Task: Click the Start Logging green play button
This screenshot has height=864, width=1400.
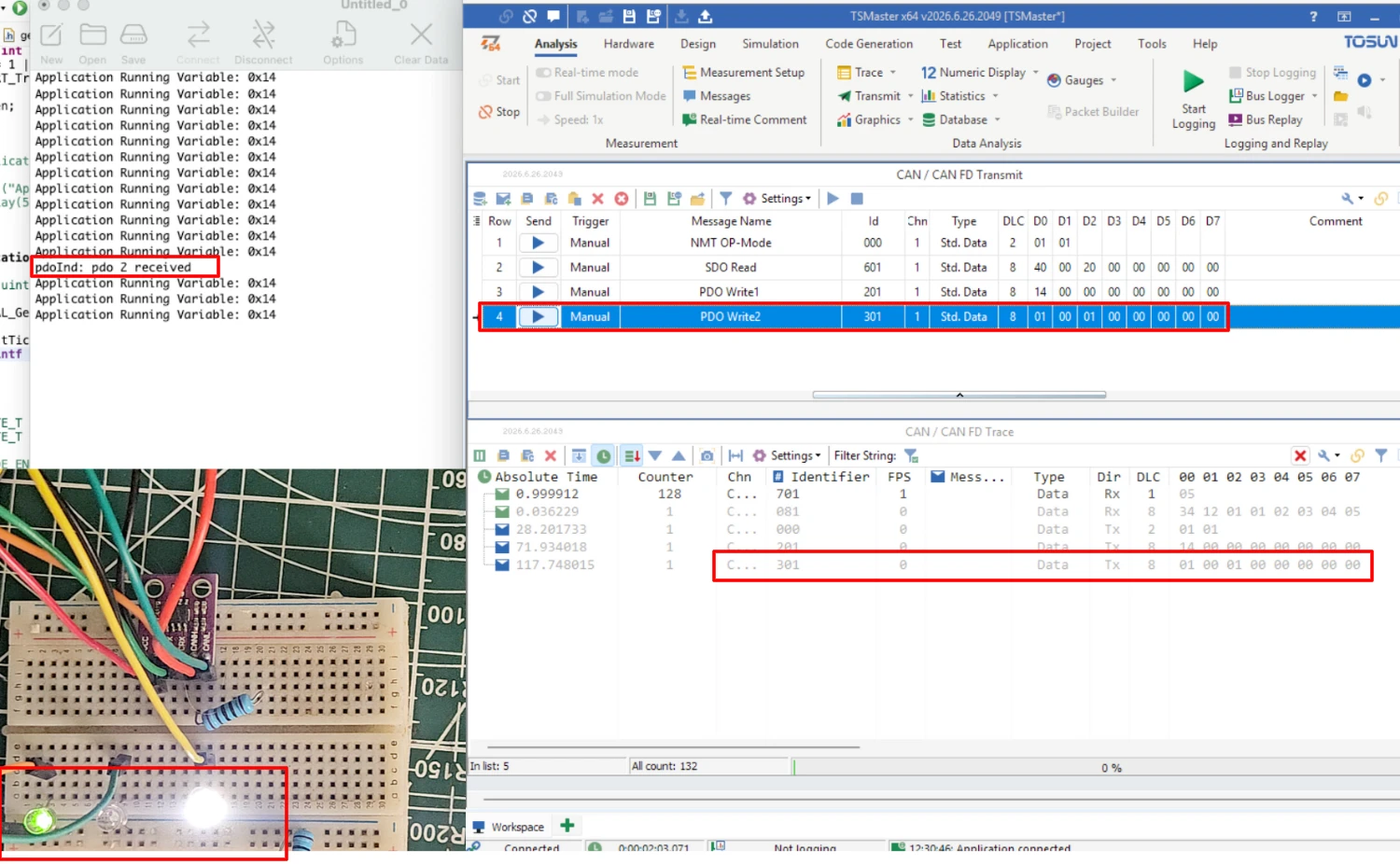Action: [x=1193, y=82]
